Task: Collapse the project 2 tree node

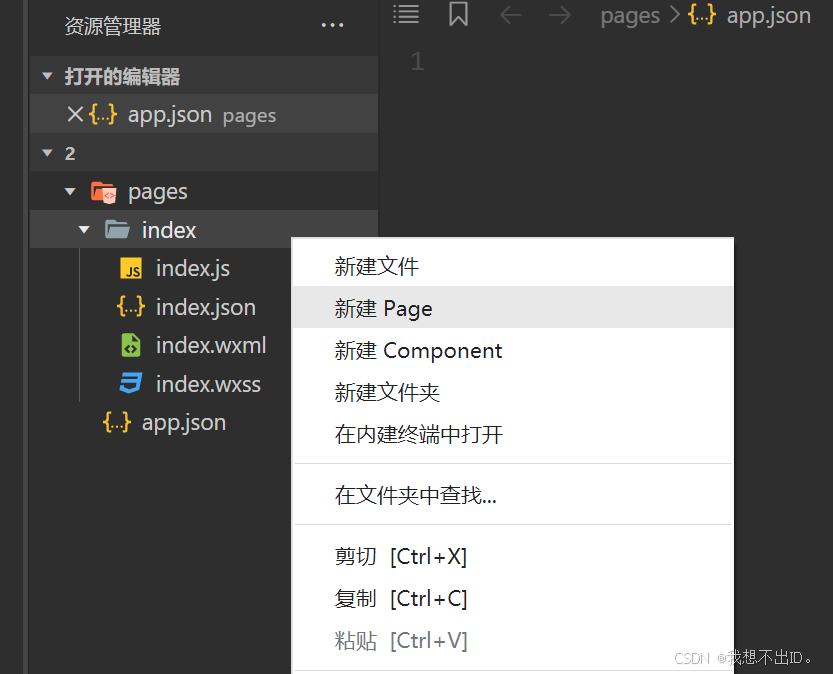Action: point(45,152)
